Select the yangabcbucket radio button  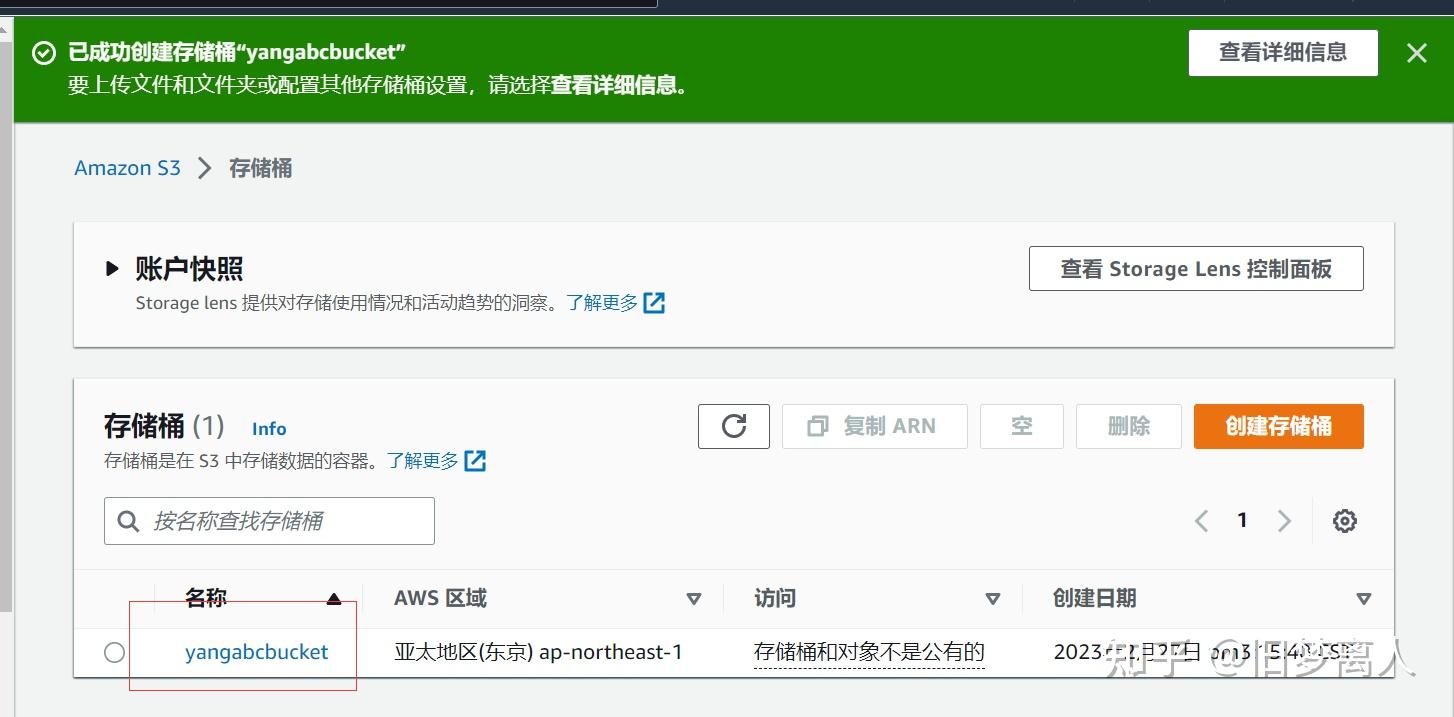click(115, 653)
